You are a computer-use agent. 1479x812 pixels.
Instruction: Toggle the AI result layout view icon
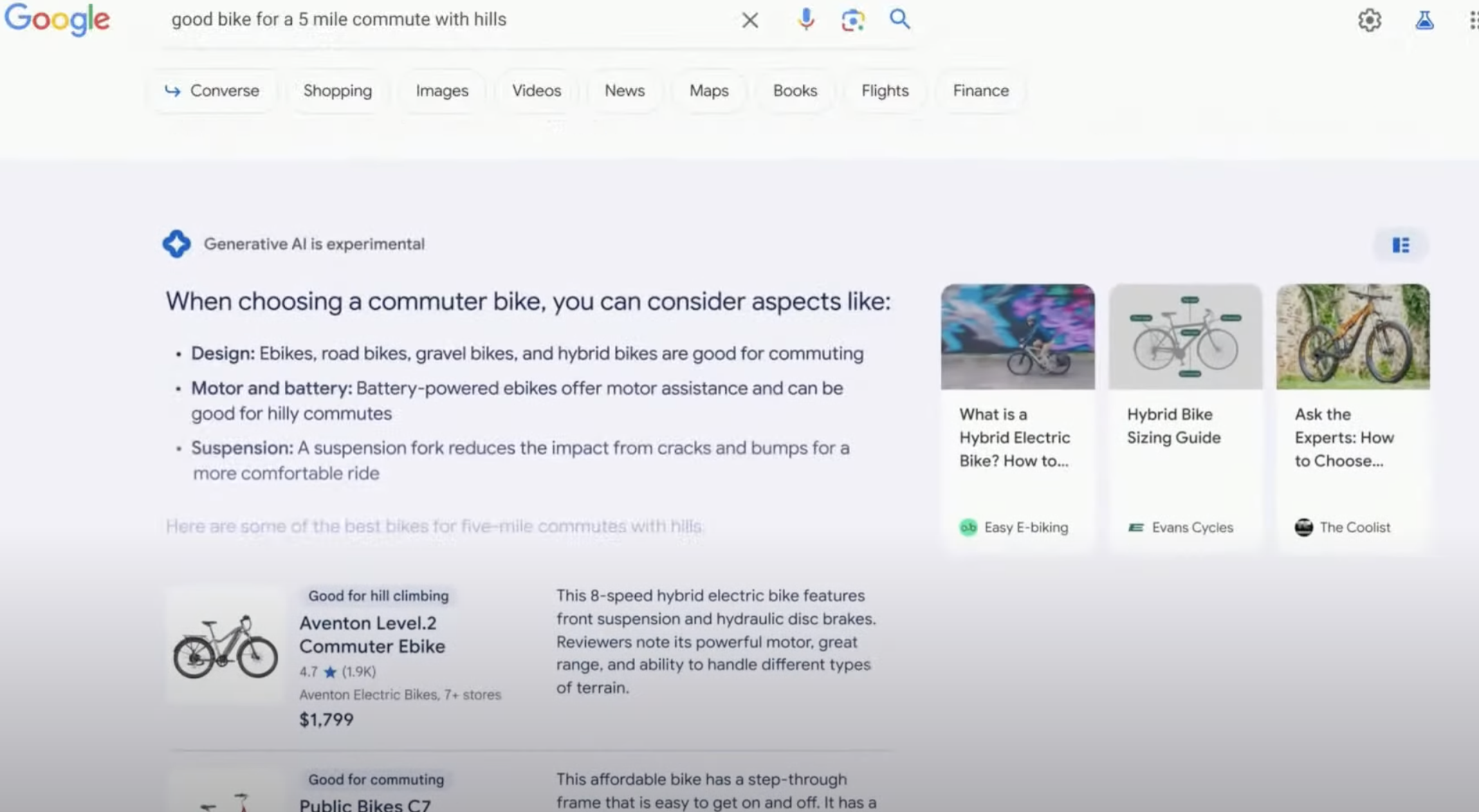(1401, 245)
